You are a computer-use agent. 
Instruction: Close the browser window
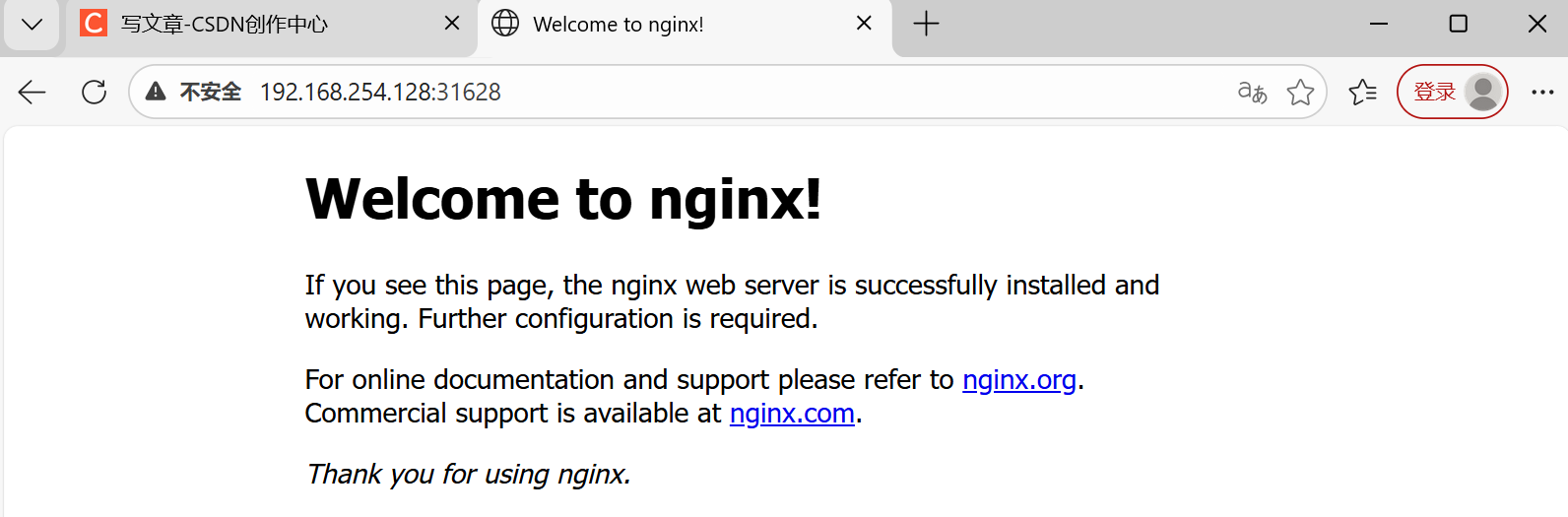tap(1537, 24)
